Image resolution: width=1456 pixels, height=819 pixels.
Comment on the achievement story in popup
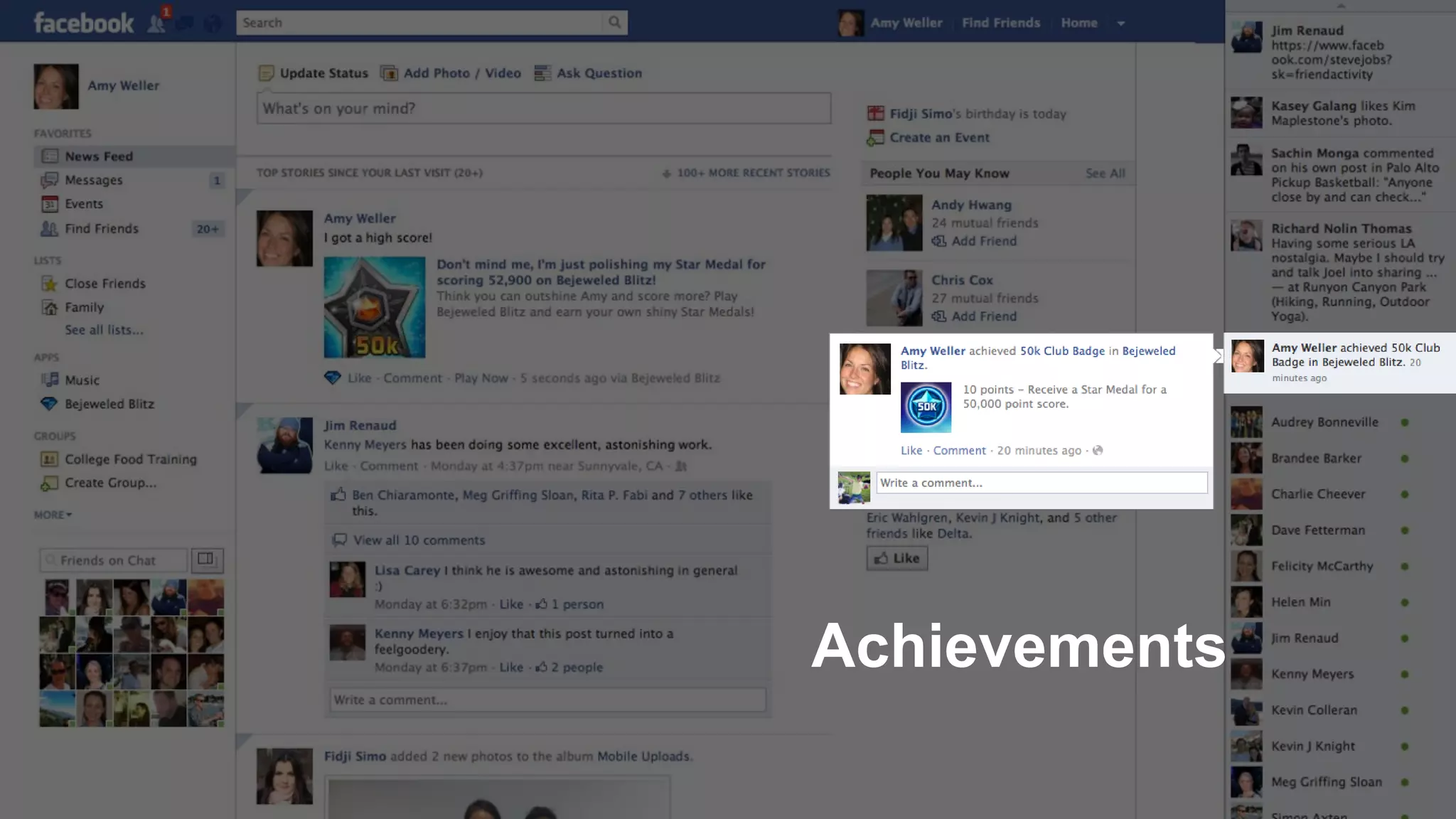[x=960, y=451]
